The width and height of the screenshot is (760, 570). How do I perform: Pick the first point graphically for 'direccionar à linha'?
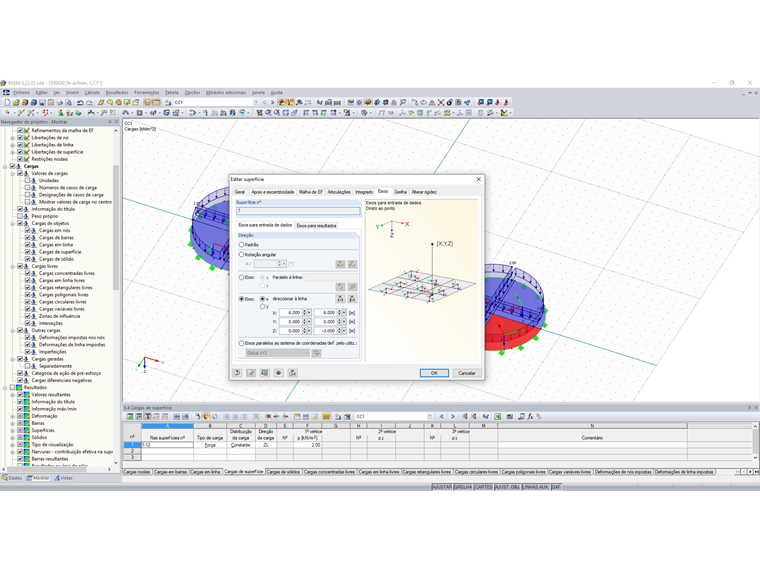pos(340,299)
